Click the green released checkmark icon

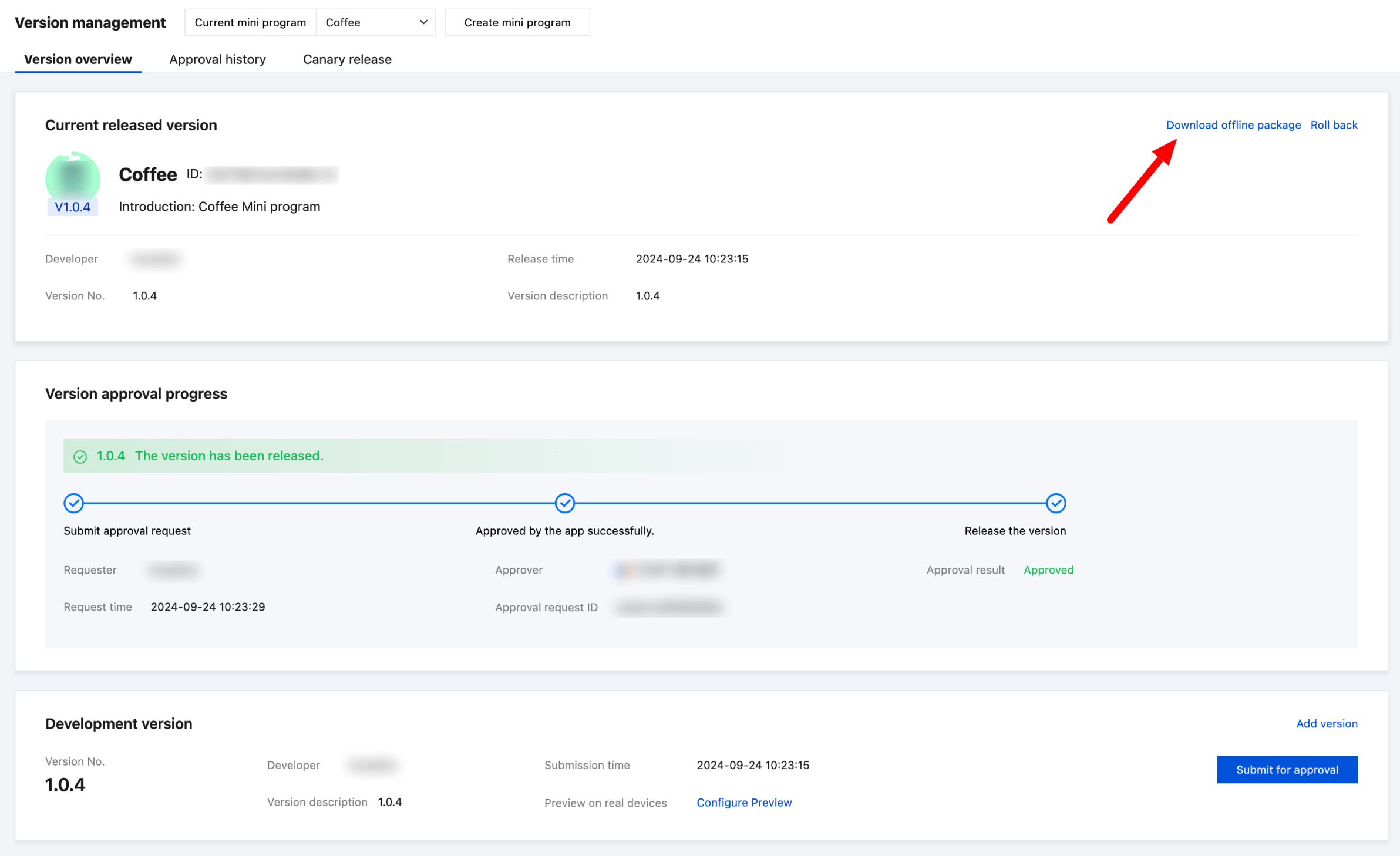pyautogui.click(x=80, y=456)
